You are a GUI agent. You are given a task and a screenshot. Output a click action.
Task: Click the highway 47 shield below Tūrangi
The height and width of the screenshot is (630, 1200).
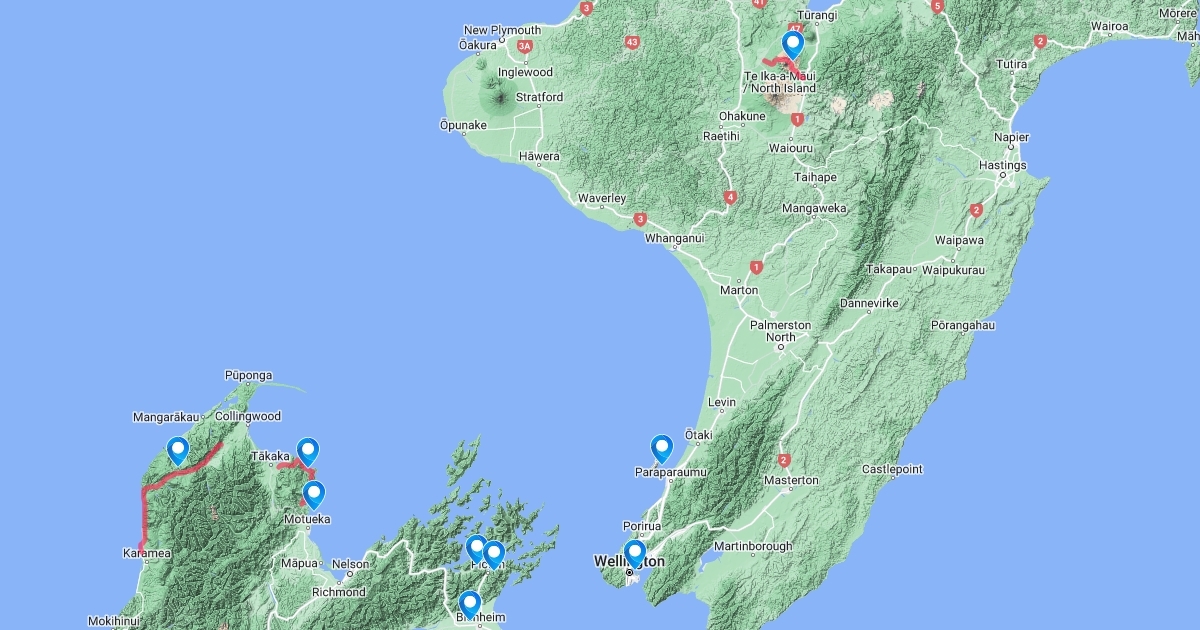coord(797,28)
